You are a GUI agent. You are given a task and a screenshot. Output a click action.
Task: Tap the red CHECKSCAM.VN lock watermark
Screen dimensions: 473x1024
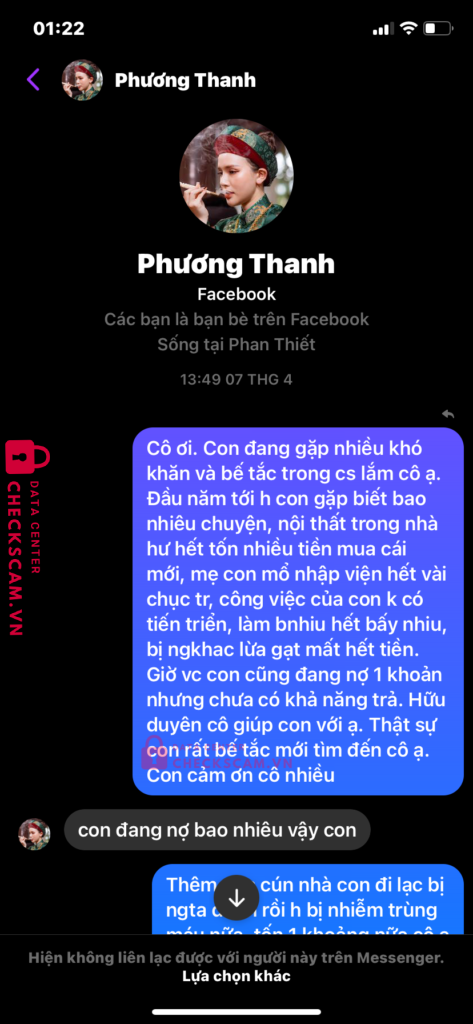point(25,539)
